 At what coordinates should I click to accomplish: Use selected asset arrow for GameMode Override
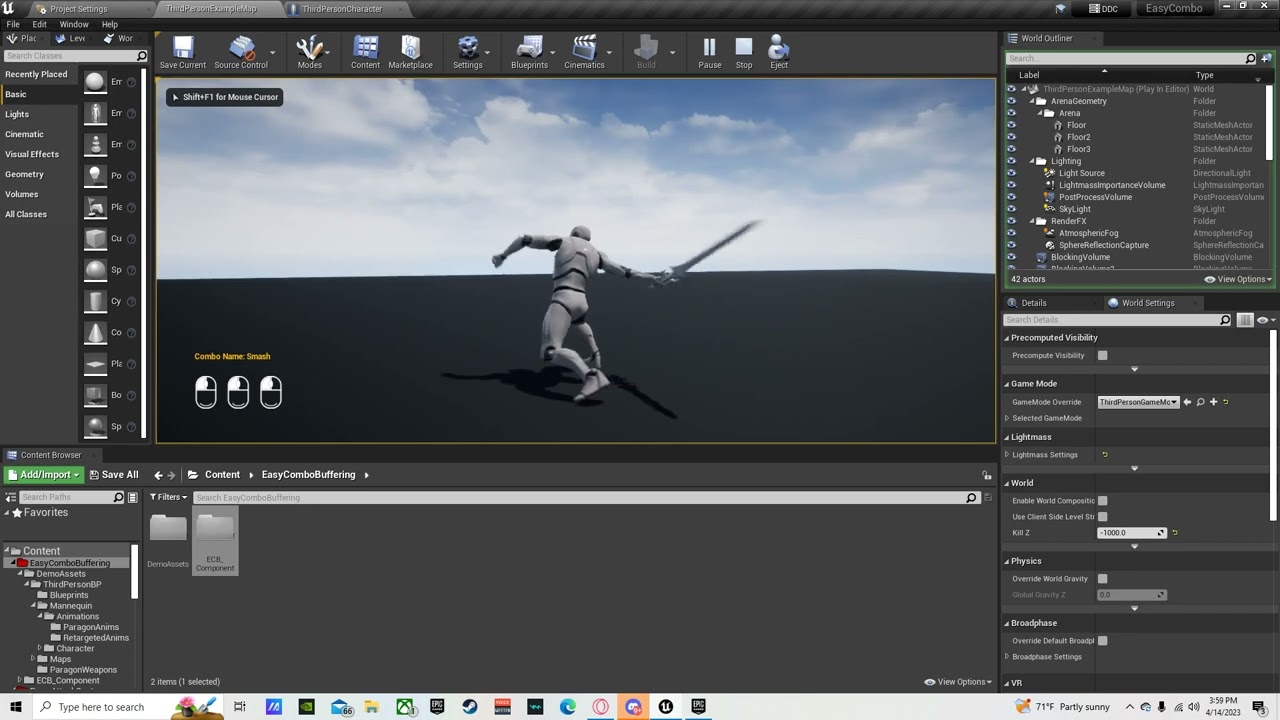click(1187, 402)
